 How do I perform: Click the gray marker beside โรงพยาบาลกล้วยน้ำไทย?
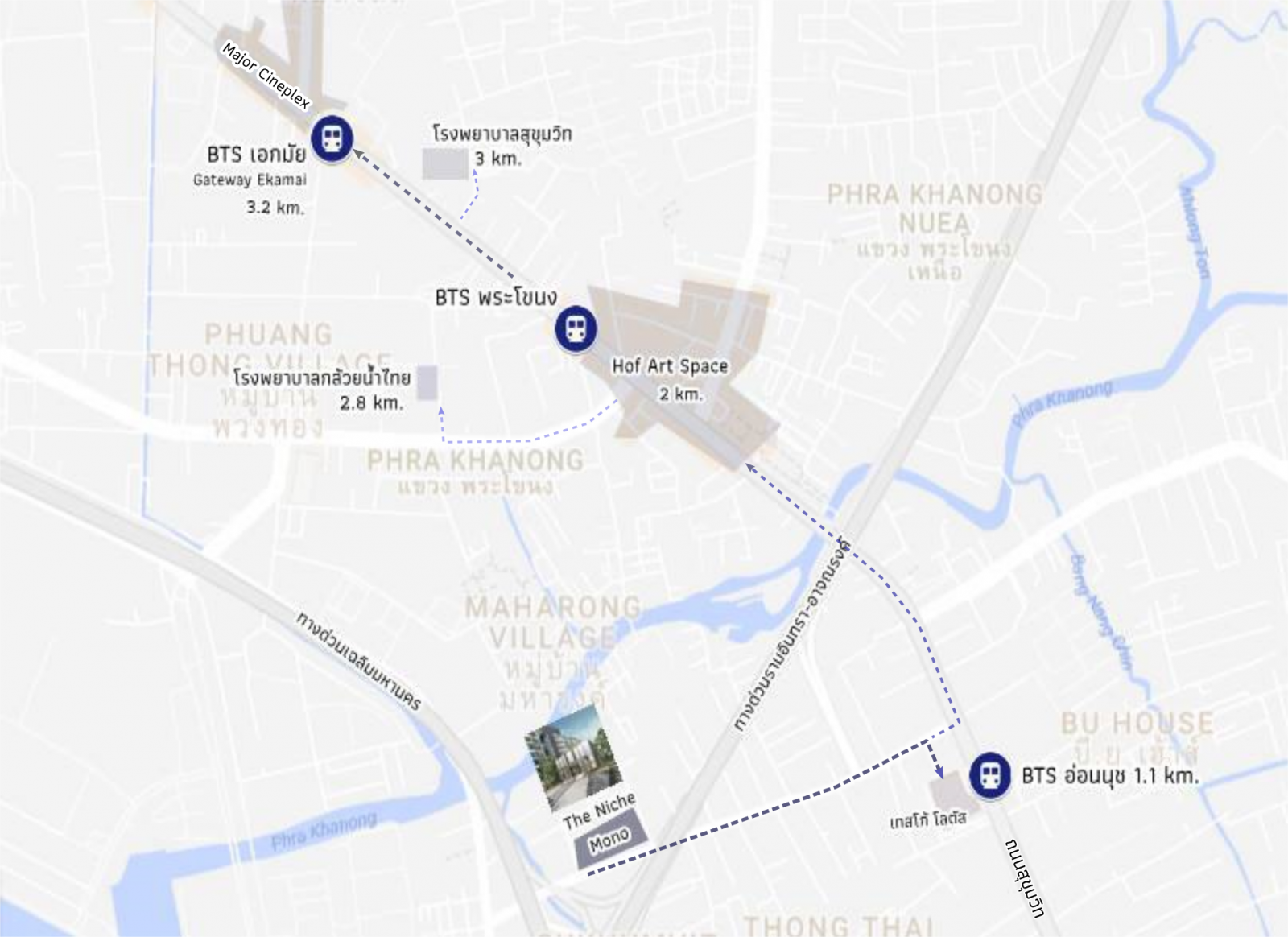427,382
